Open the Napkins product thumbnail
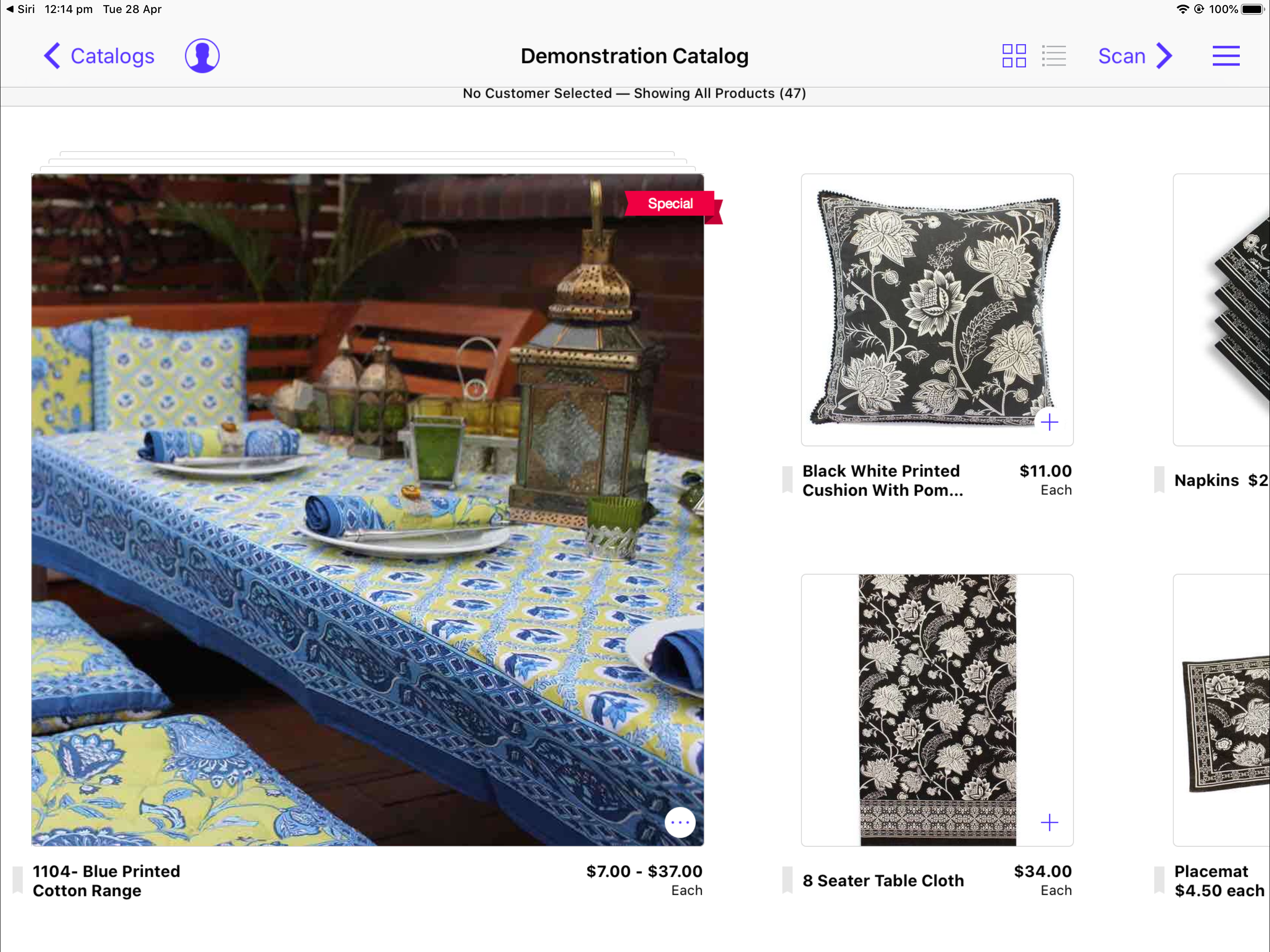The image size is (1270, 952). click(1221, 310)
